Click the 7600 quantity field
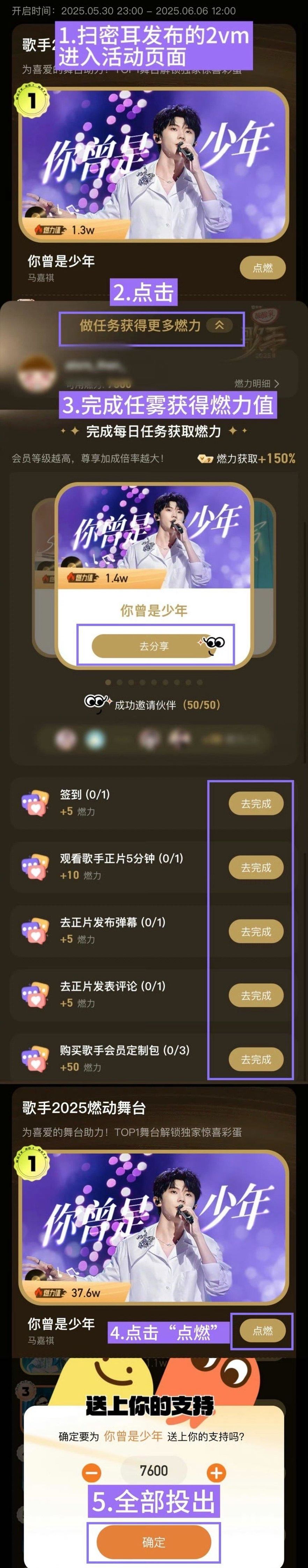This screenshot has height=1568, width=308. [154, 1471]
